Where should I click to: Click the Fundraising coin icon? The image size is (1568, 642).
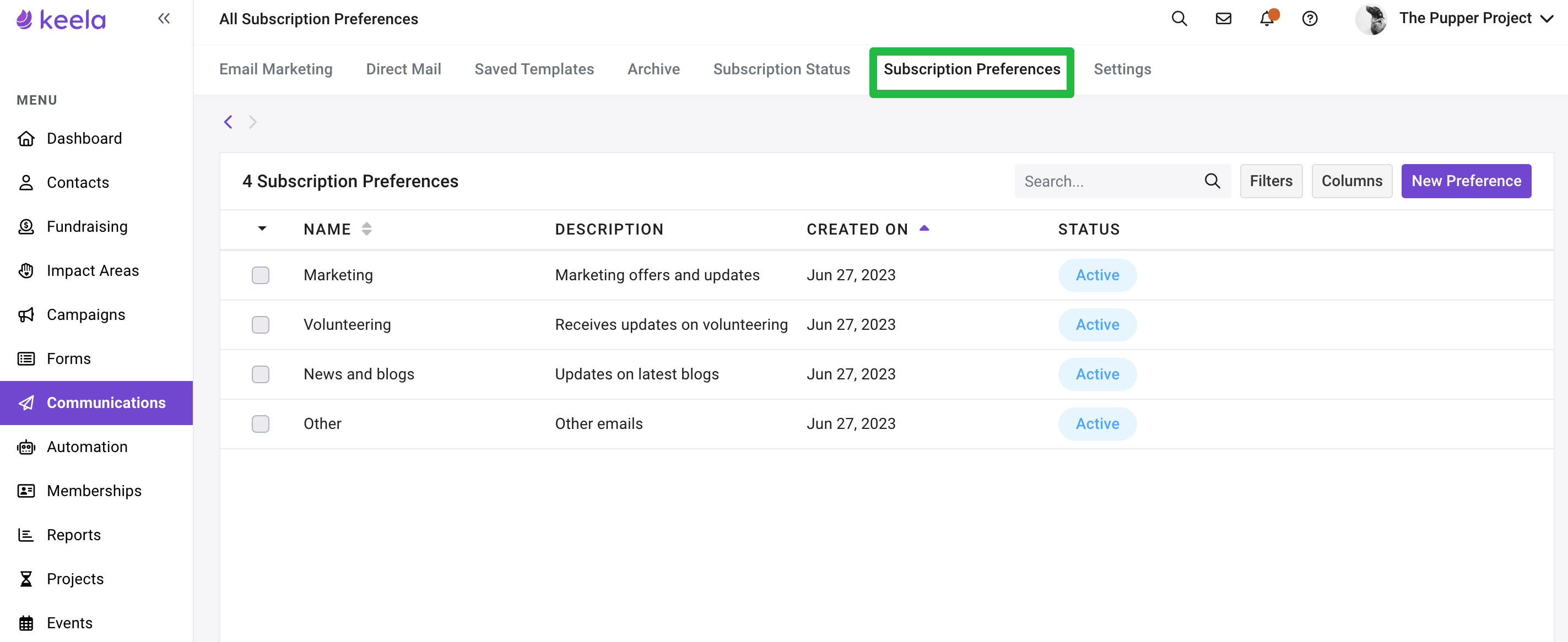[25, 226]
